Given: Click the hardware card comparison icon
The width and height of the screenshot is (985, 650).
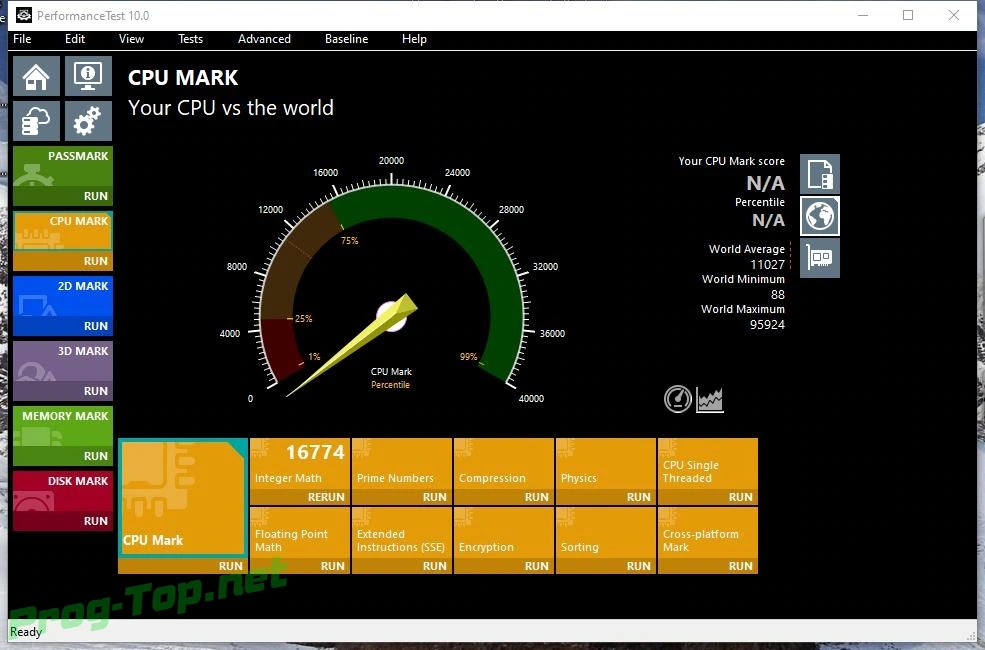Looking at the screenshot, I should (820, 257).
